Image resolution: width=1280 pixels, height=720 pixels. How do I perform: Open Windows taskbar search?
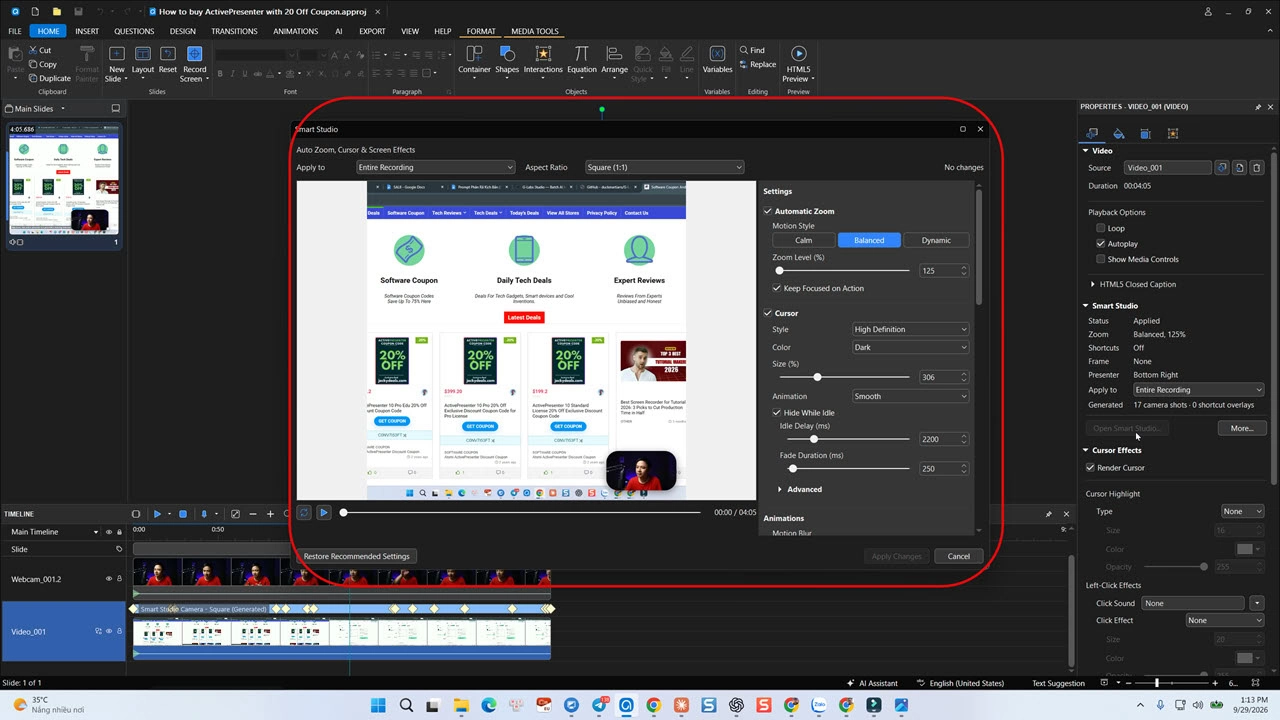pos(407,705)
